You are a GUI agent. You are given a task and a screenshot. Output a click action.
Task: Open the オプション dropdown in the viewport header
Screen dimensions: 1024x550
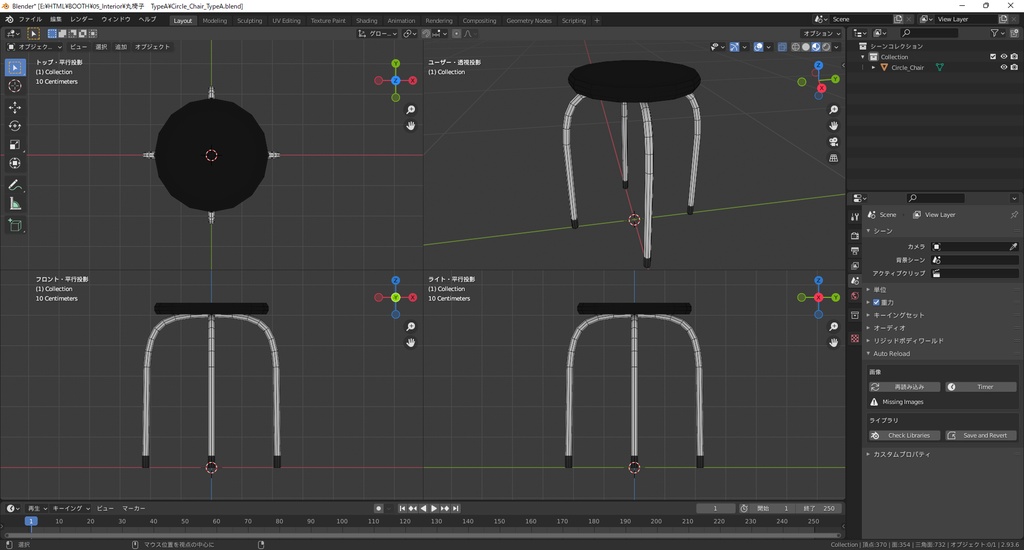821,33
